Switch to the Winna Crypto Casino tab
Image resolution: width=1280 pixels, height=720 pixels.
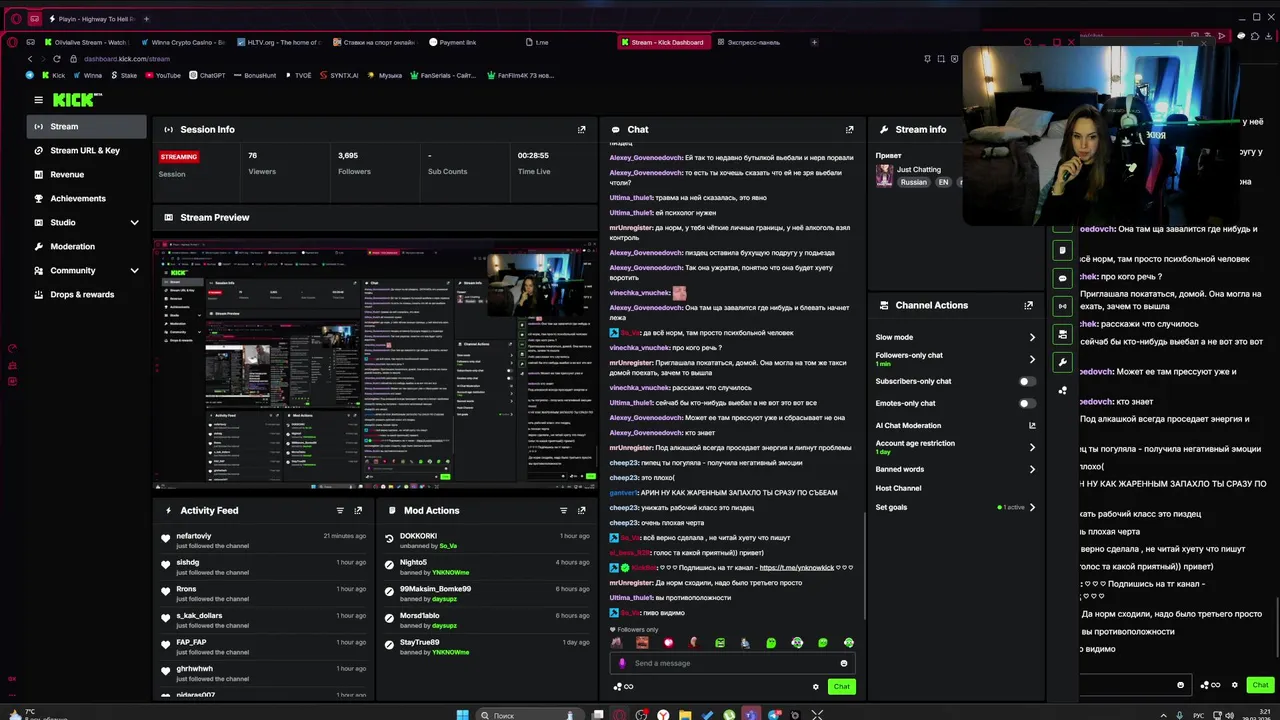click(182, 42)
